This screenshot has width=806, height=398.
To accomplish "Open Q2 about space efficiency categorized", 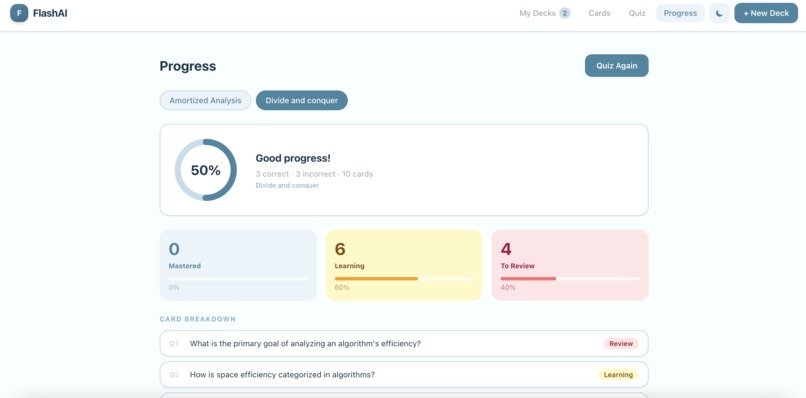I will (x=404, y=375).
